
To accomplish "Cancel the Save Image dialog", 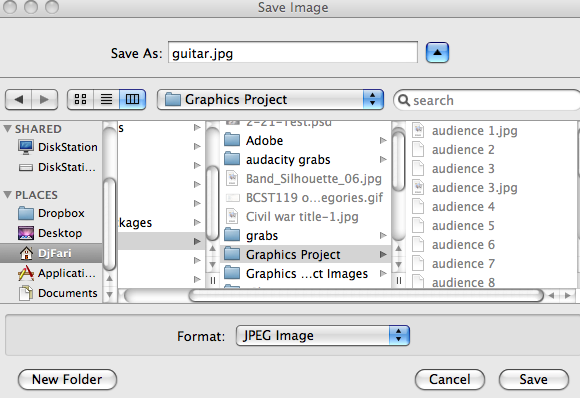I will [x=450, y=380].
